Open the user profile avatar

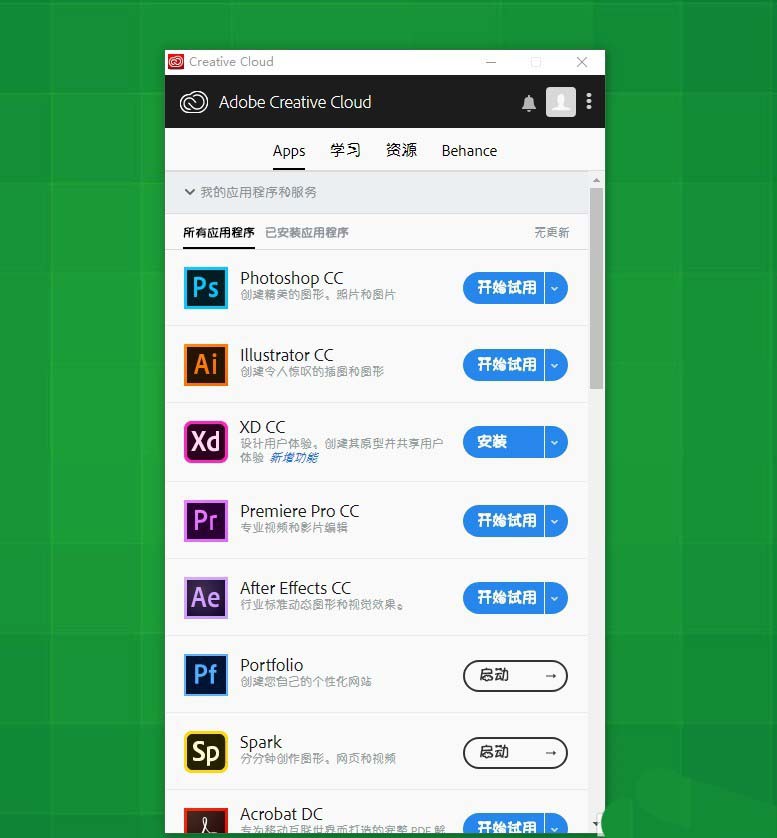[561, 102]
